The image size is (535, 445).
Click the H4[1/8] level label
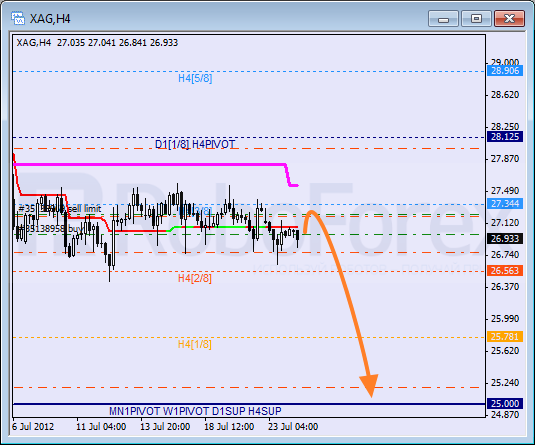[x=194, y=344]
